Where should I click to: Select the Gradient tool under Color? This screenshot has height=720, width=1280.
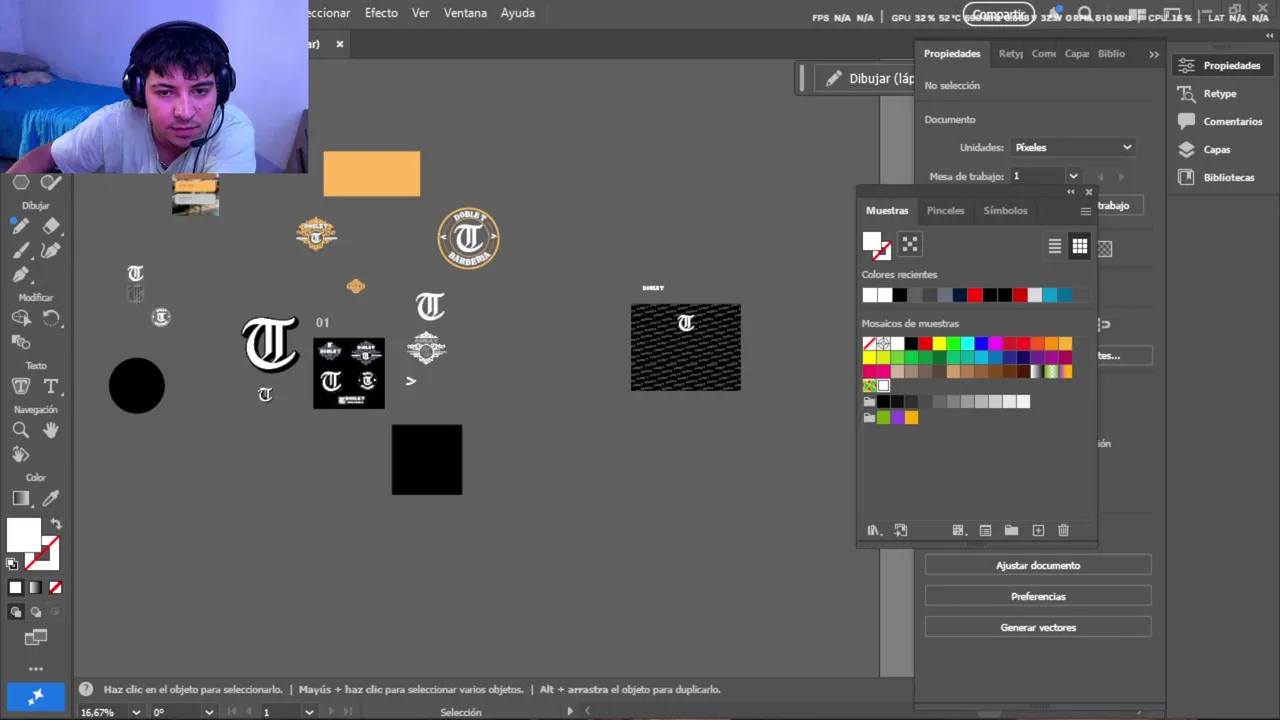(20, 498)
